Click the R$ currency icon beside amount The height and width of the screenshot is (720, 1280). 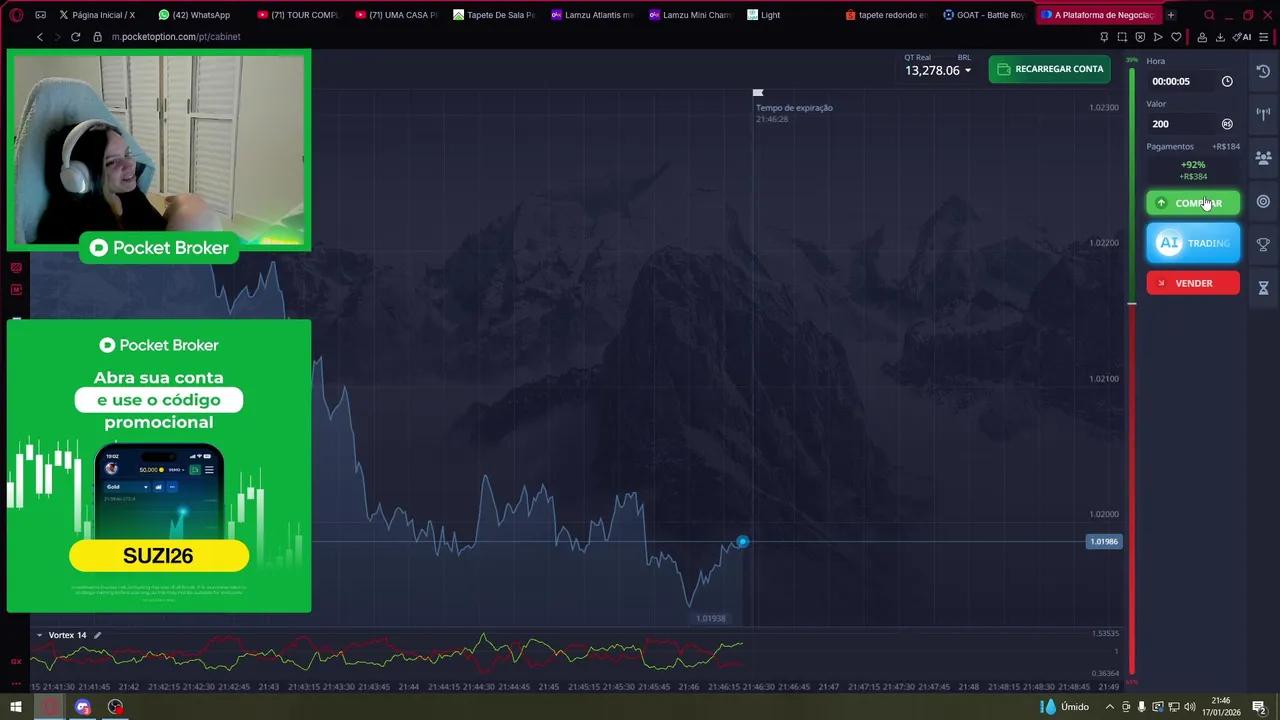(x=1227, y=124)
